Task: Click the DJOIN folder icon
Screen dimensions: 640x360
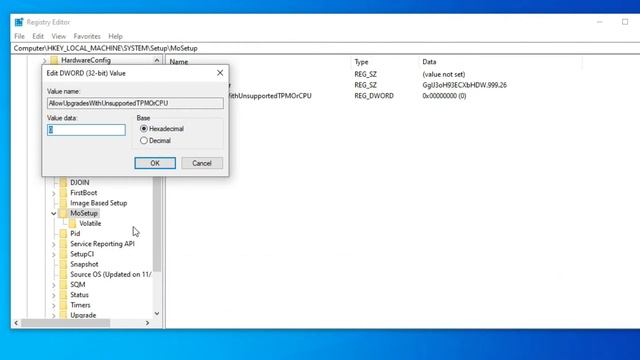Action: tap(63, 182)
